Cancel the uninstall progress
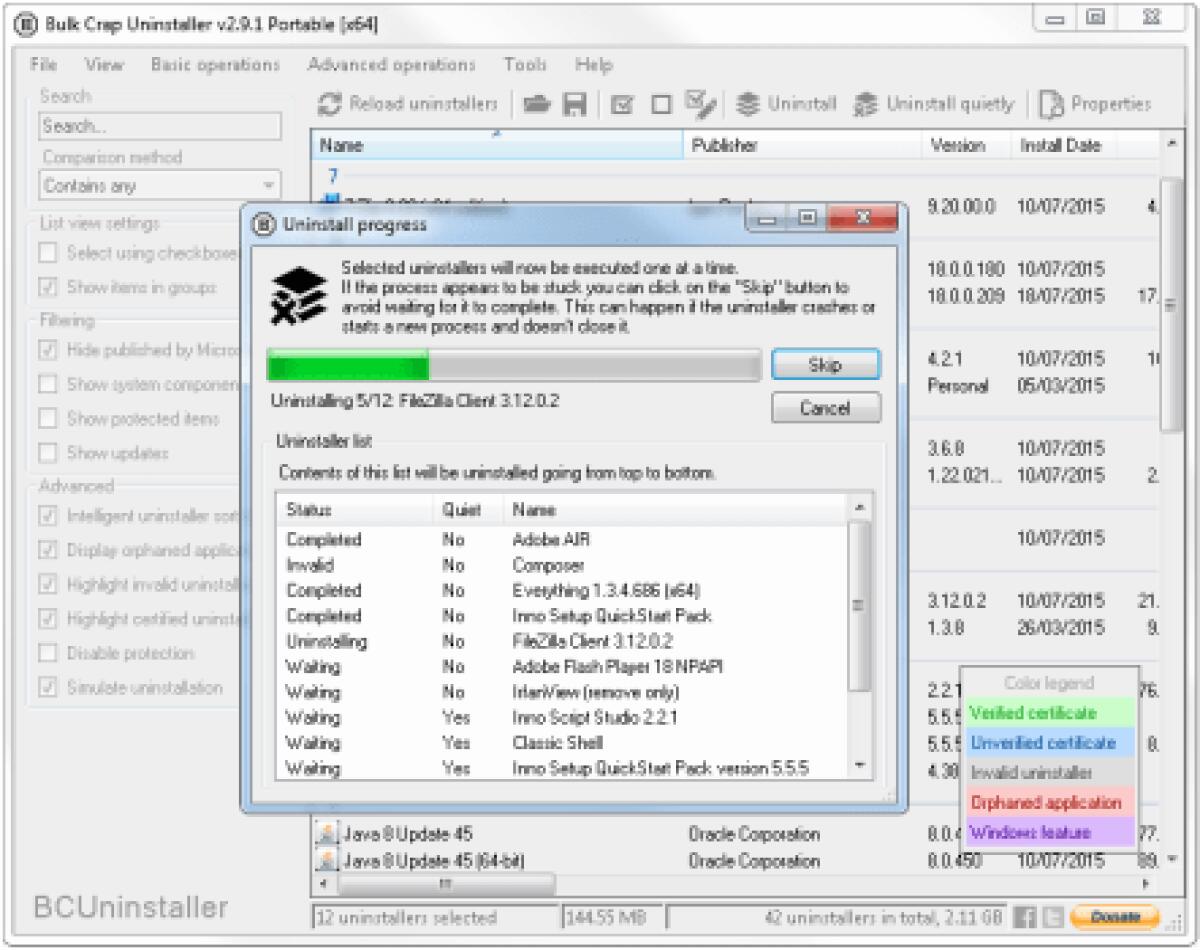This screenshot has width=1200, height=950. point(826,408)
